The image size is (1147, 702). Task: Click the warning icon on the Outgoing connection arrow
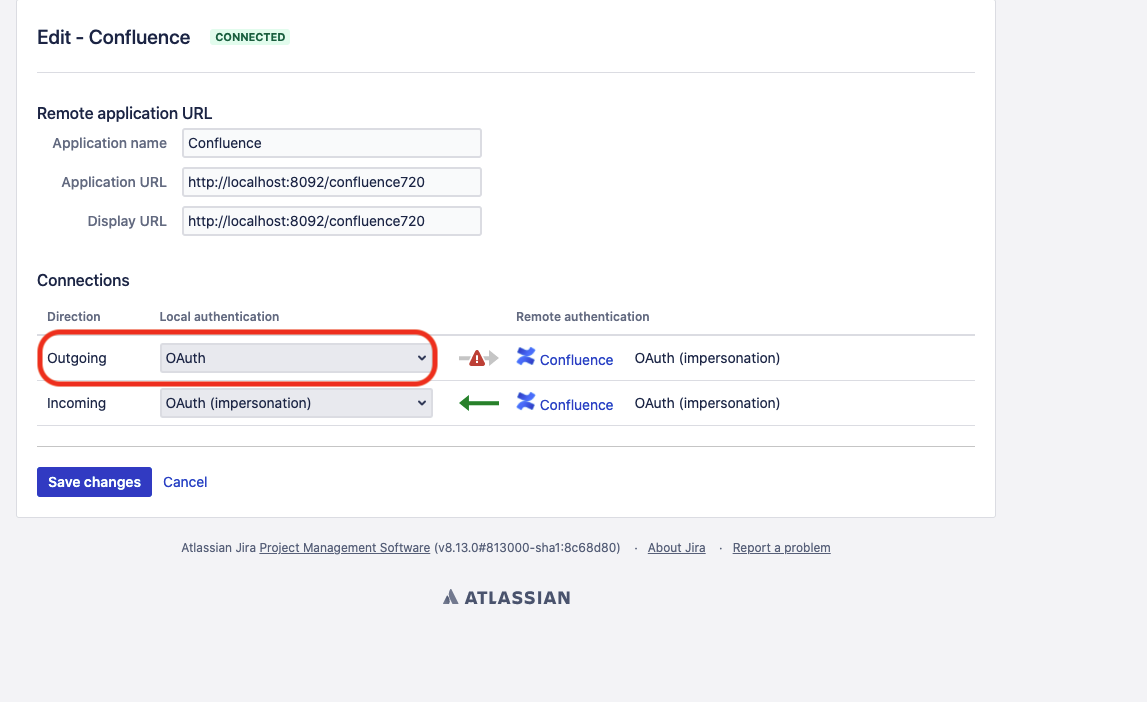tap(477, 358)
